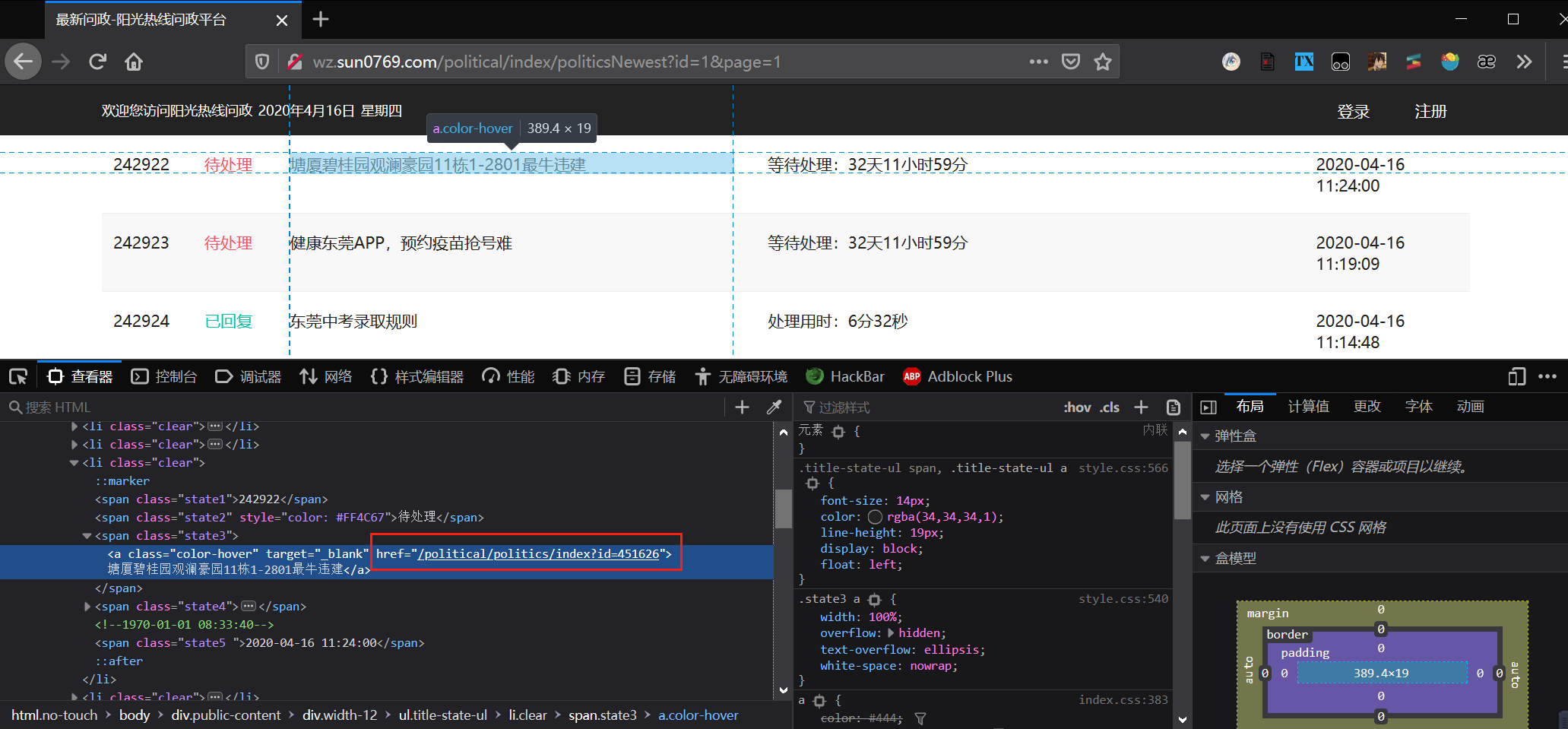1568x729 pixels.
Task: Toggle print media simulation icon
Action: (1174, 407)
